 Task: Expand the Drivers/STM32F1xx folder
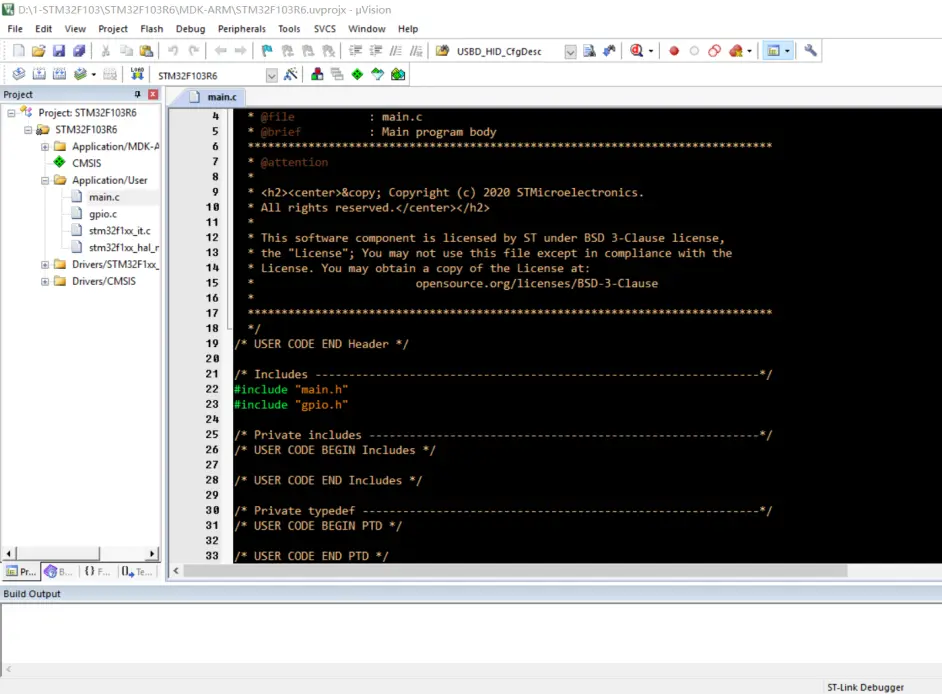[45, 264]
